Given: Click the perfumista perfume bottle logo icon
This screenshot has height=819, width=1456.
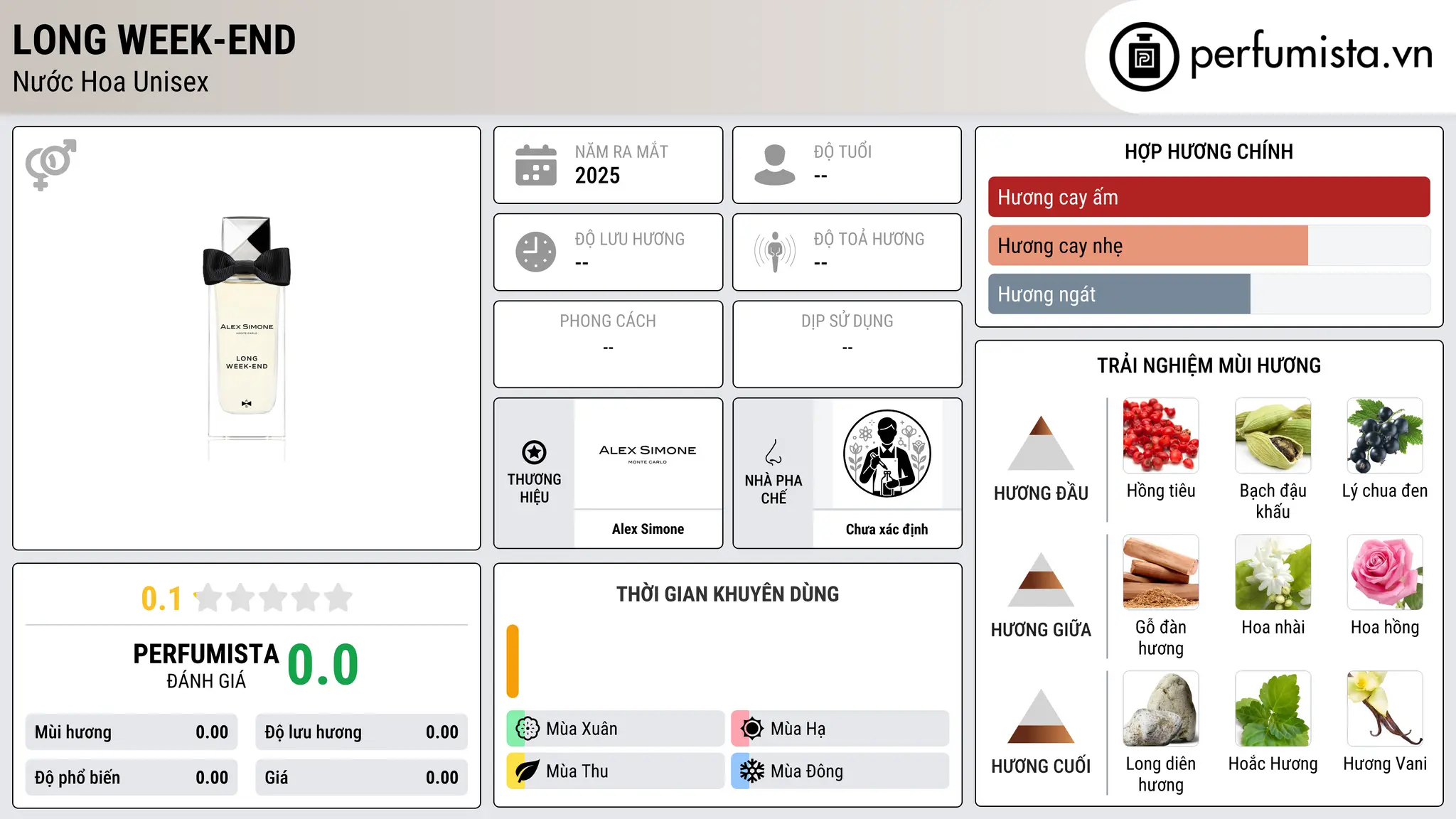Looking at the screenshot, I should (x=1144, y=57).
